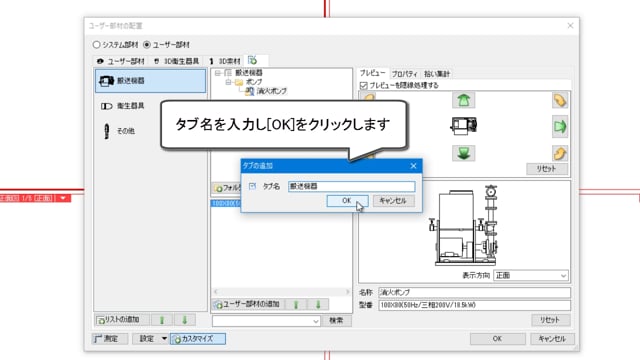Move list up with green arrow beside リストの追加
The height and width of the screenshot is (360, 640).
click(x=162, y=320)
